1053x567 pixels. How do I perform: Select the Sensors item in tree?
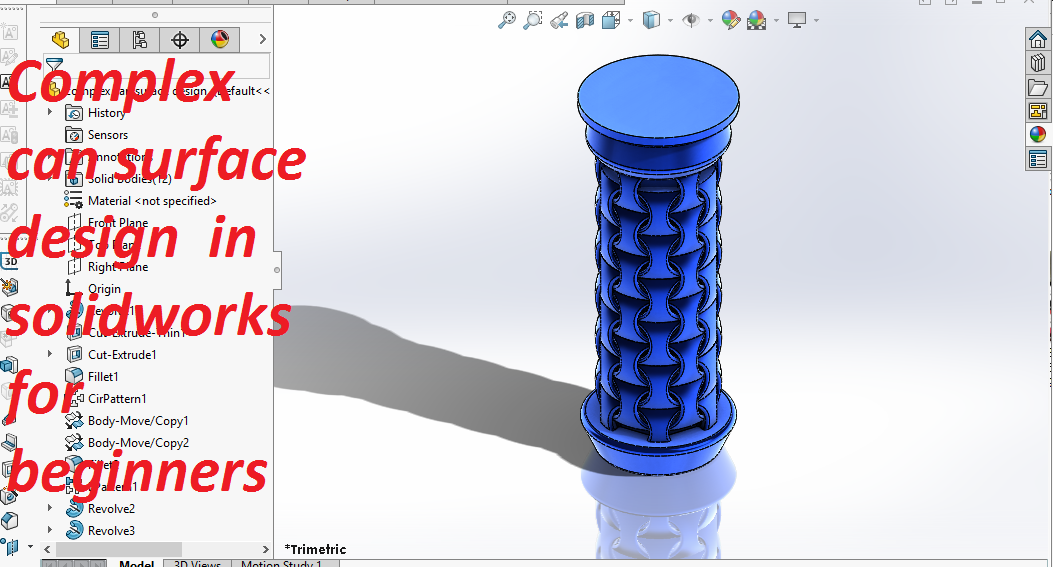coord(107,135)
